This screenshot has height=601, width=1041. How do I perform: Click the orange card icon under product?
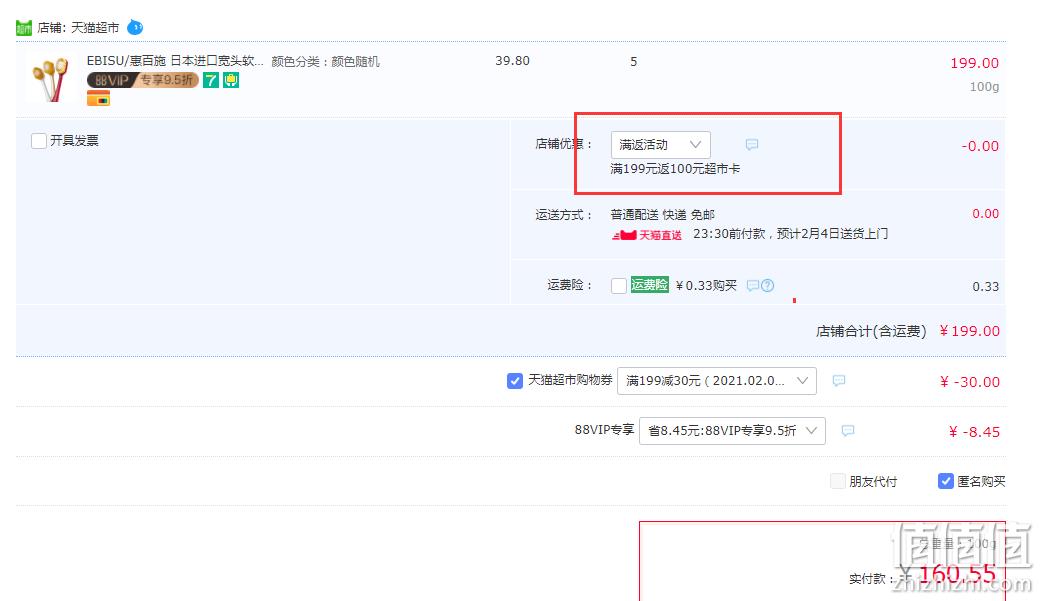click(x=98, y=99)
